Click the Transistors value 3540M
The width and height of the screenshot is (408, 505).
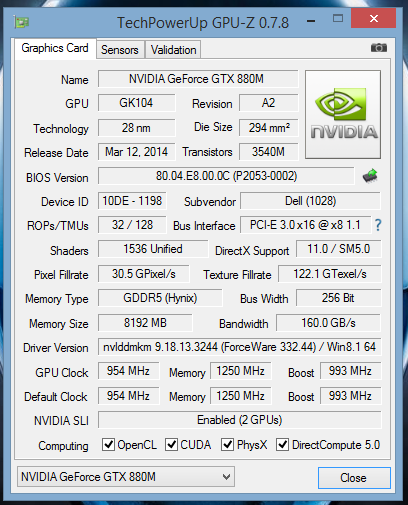click(x=269, y=152)
